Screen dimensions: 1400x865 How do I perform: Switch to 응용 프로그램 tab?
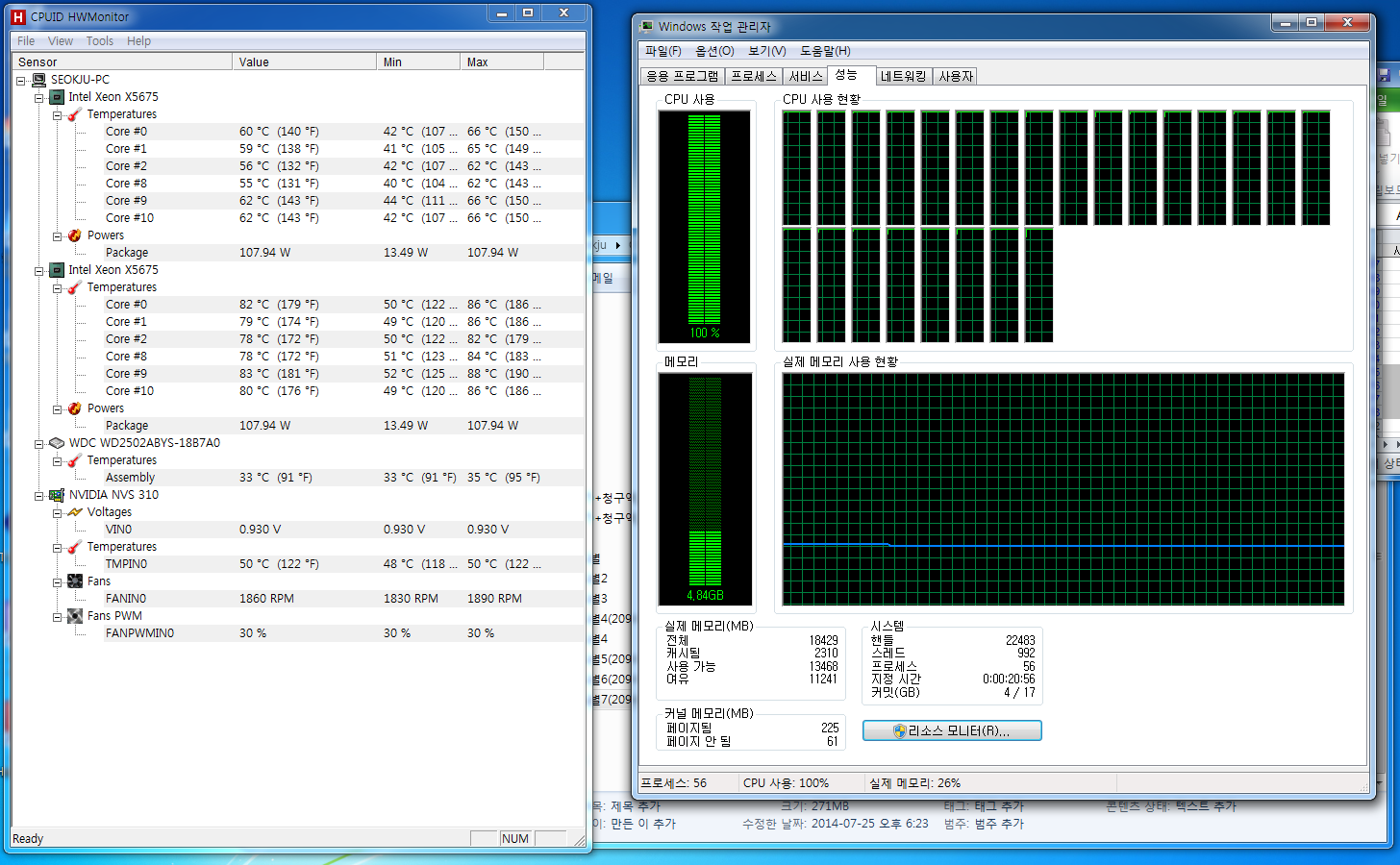(682, 76)
